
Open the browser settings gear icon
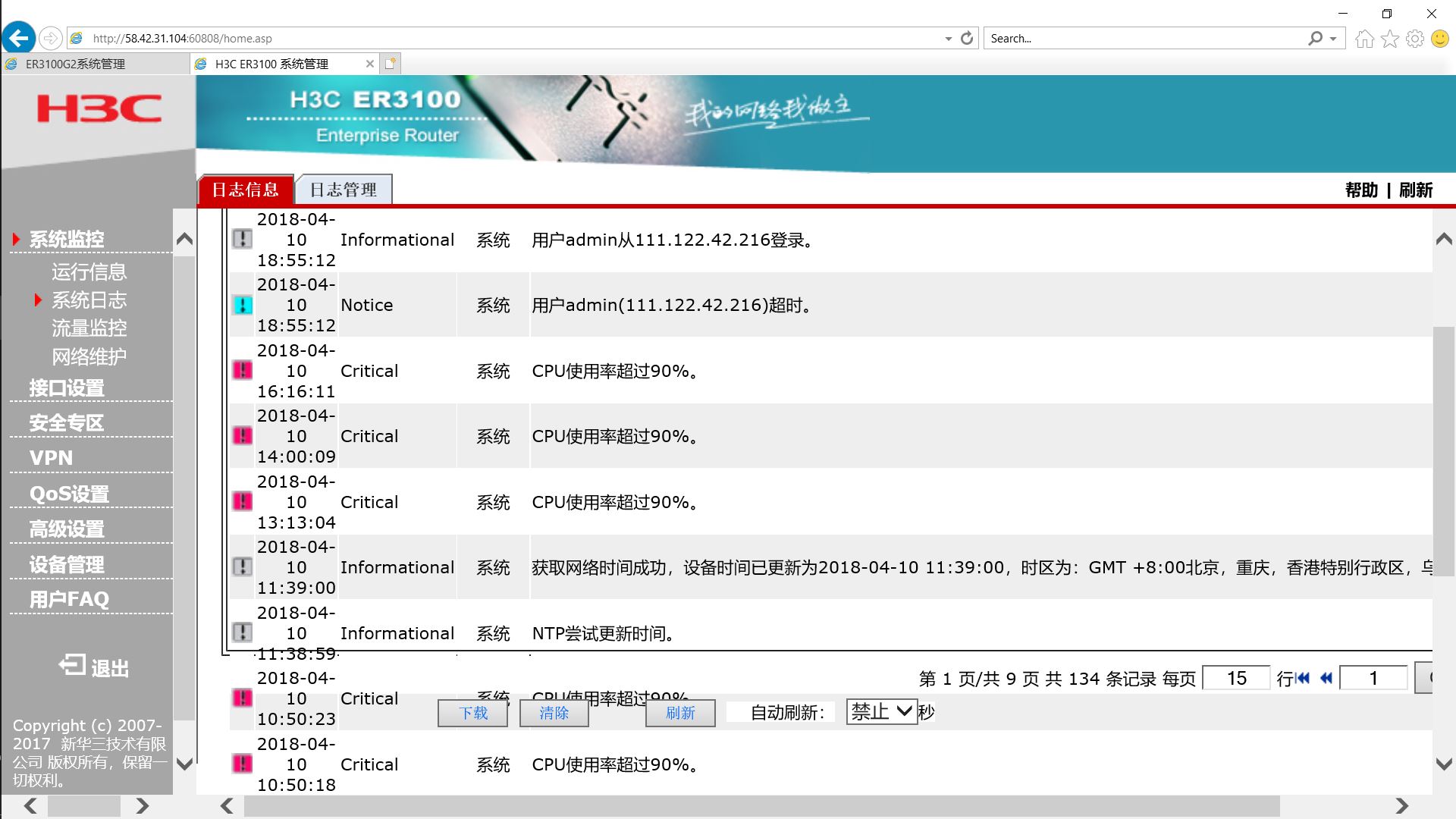pos(1414,39)
